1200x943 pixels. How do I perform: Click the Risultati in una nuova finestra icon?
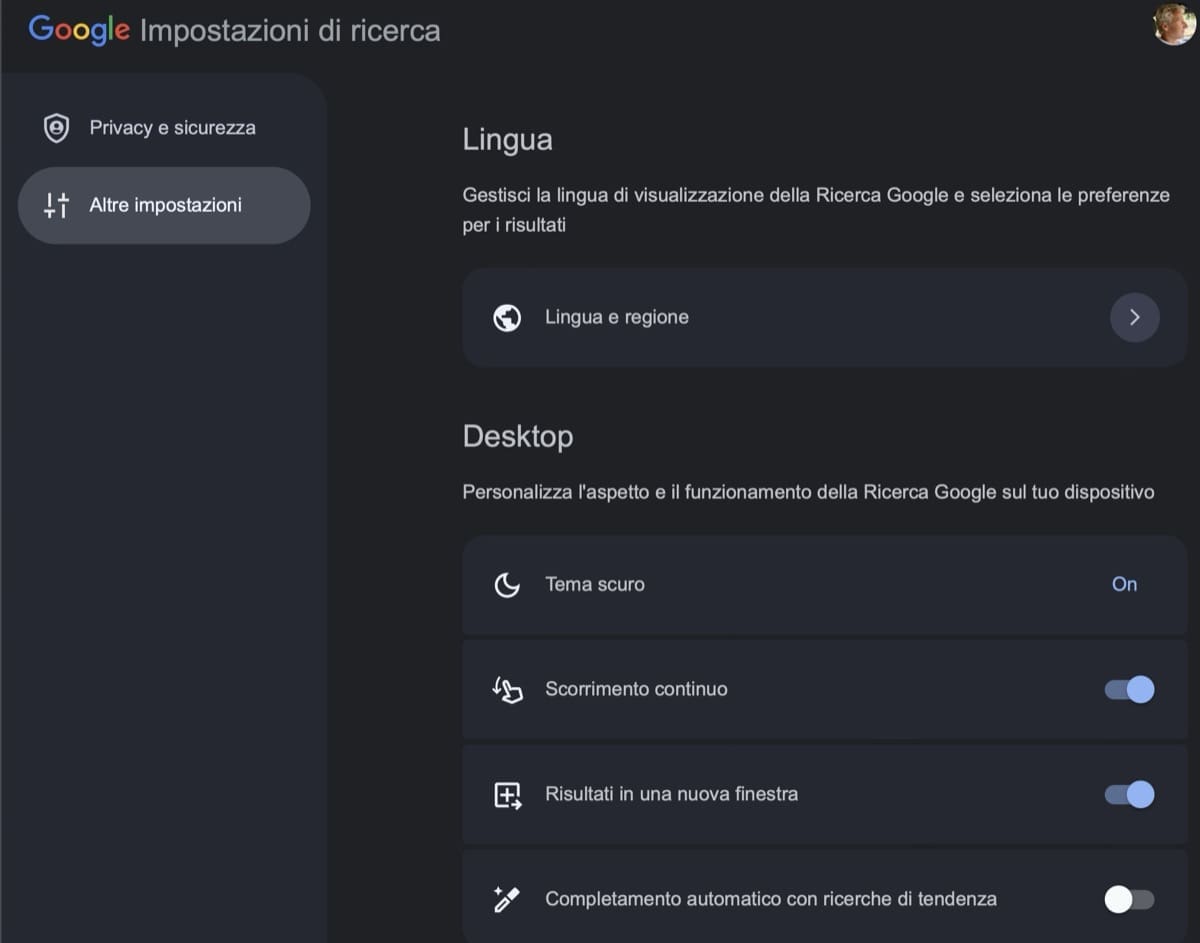coord(508,795)
